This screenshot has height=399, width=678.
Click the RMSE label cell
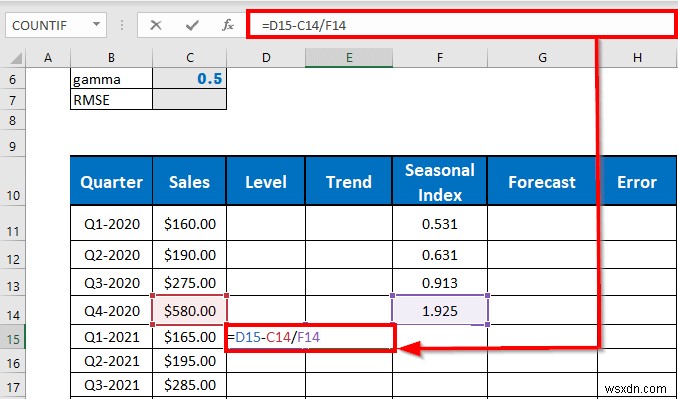[111, 99]
